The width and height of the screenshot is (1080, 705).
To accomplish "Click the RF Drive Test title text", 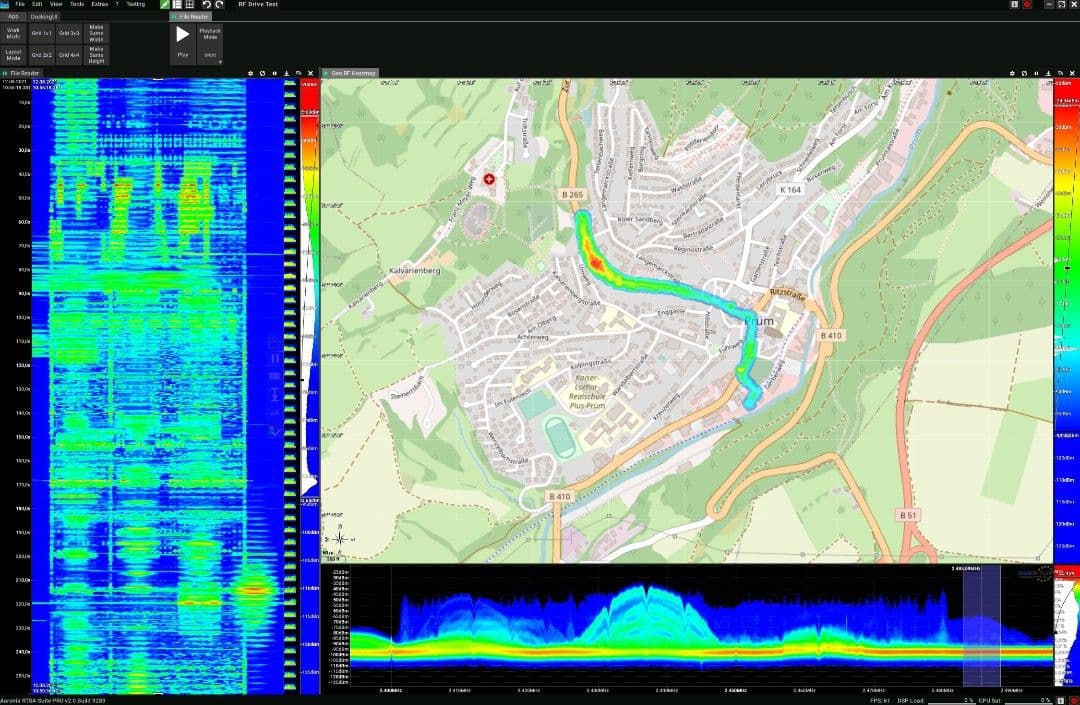I will 258,4.
